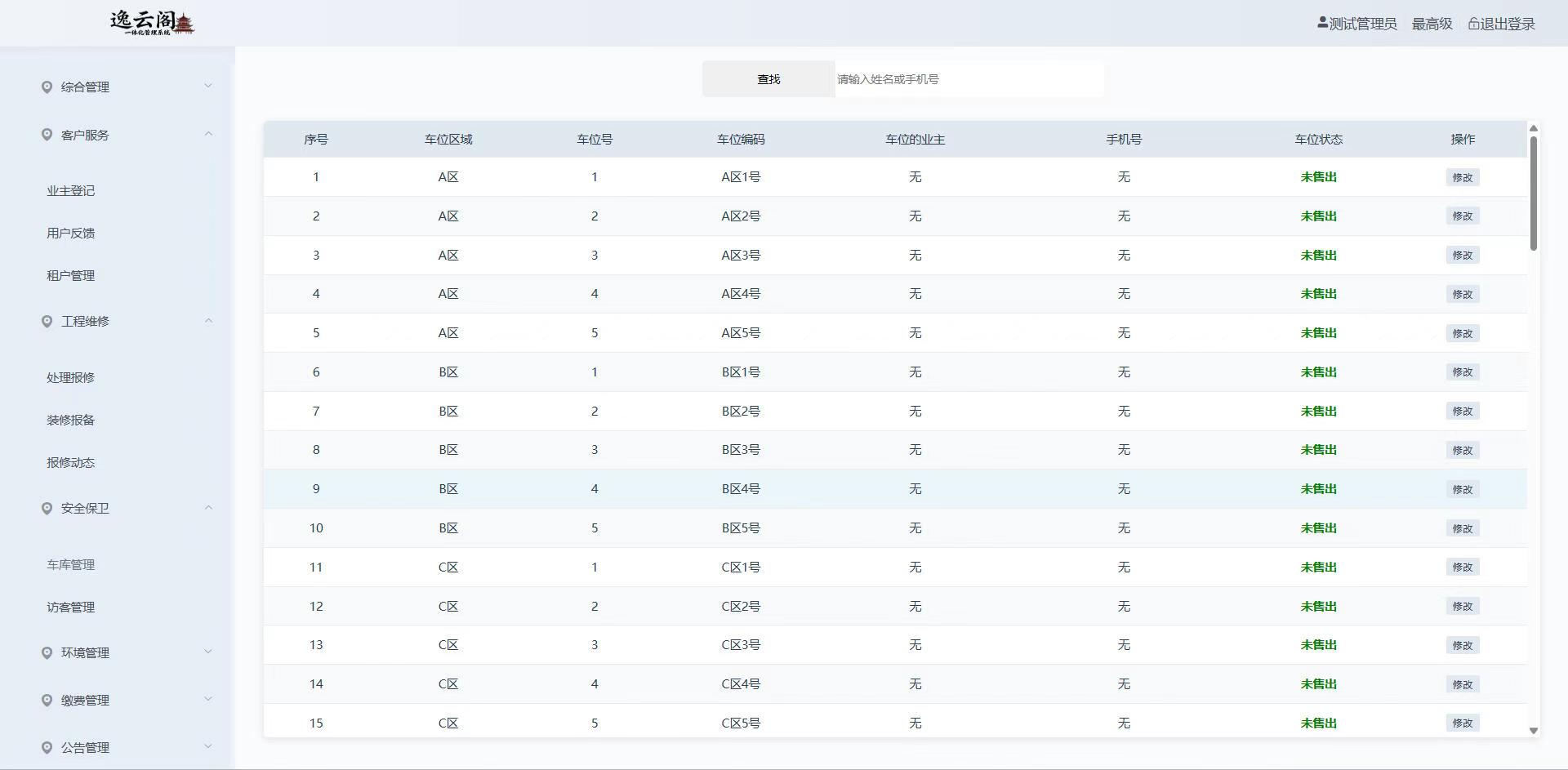This screenshot has height=770, width=1568.
Task: Click the pin icon next to 综合管理
Action: [47, 87]
